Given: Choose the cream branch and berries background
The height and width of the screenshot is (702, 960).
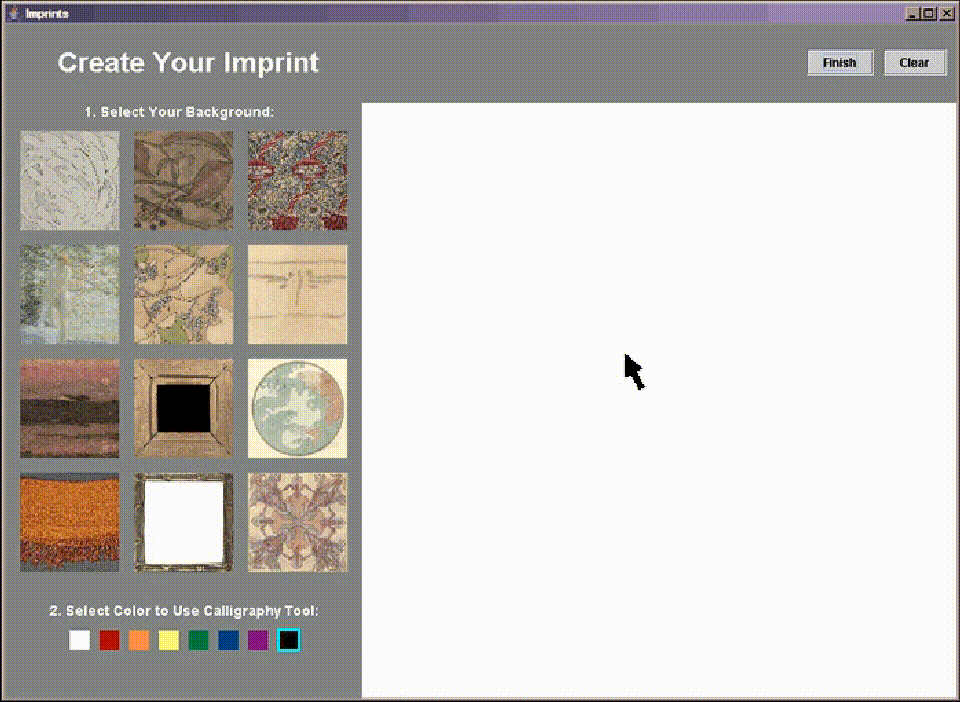Looking at the screenshot, I should coord(184,294).
